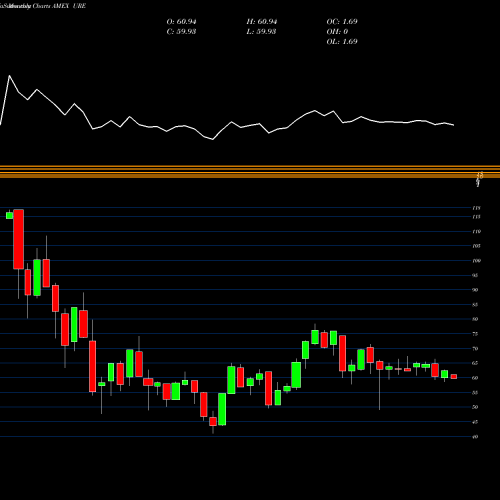The image size is (500, 500).
Task: Click the 60 price axis label
Action: click(x=475, y=378)
